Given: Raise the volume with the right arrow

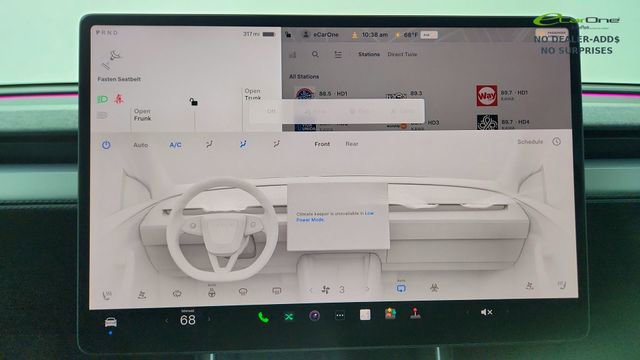Looking at the screenshot, I should point(507,311).
